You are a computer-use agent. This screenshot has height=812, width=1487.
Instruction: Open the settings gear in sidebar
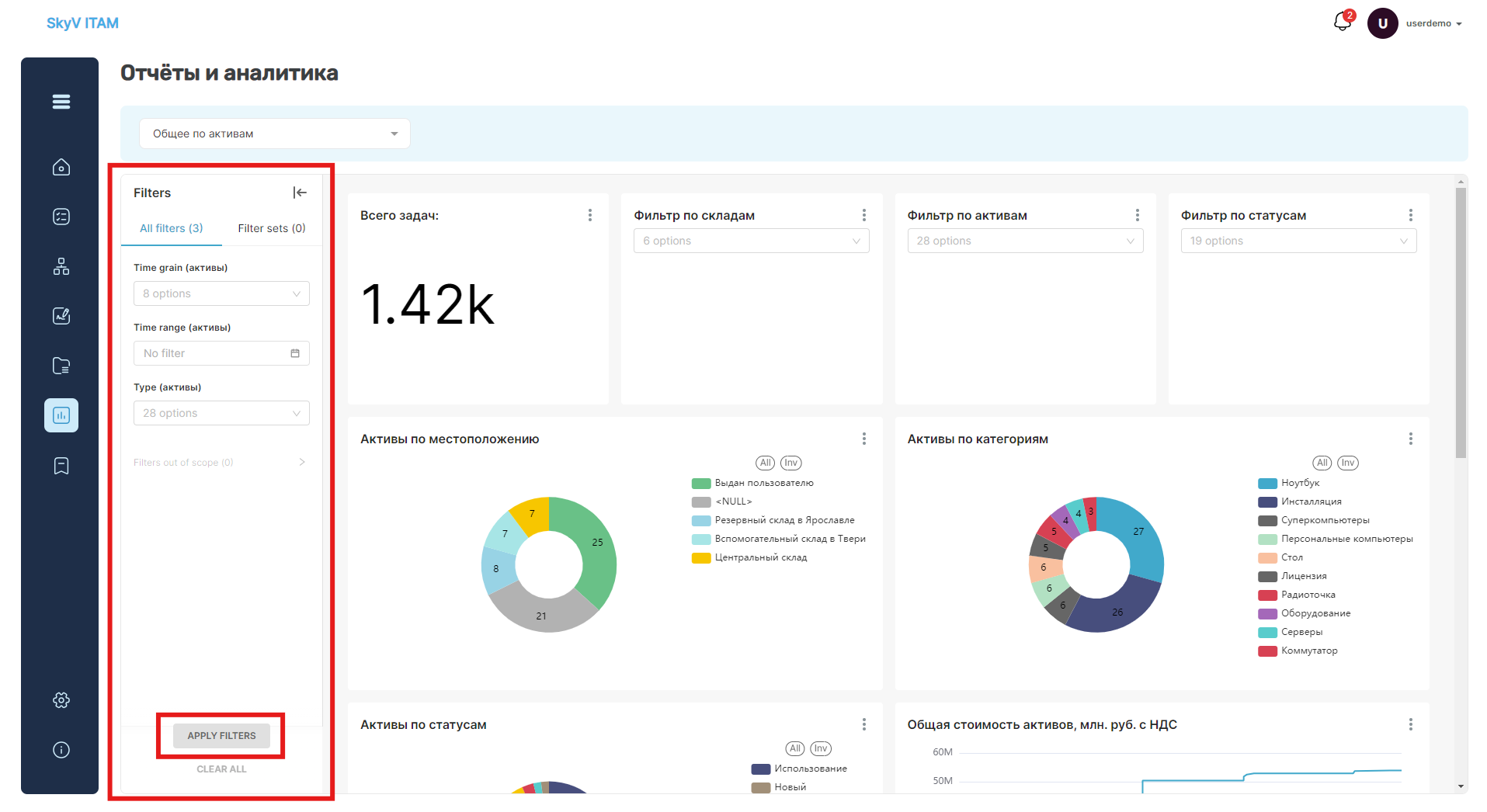pos(61,700)
